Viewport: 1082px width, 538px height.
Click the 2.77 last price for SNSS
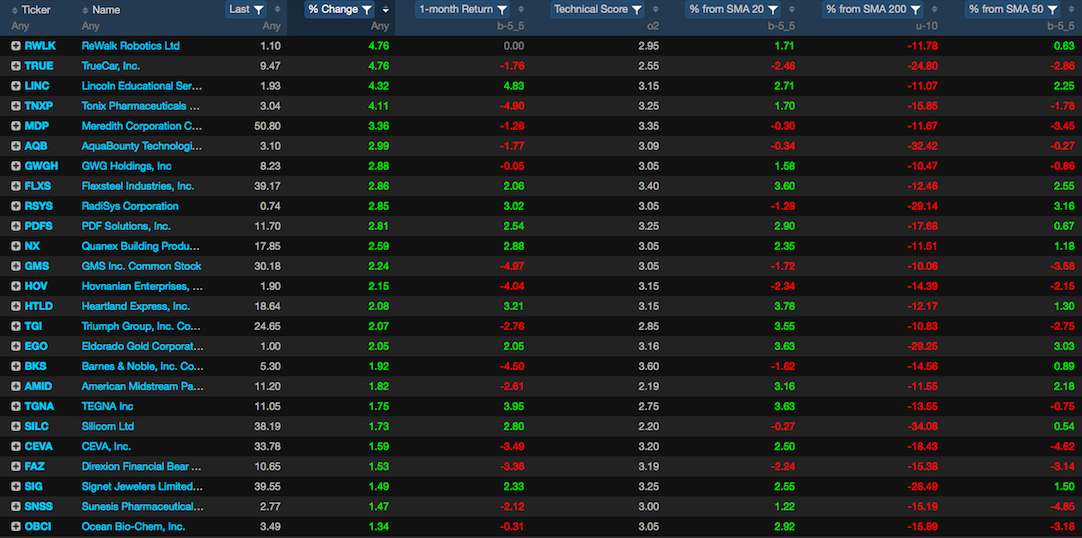click(x=270, y=506)
